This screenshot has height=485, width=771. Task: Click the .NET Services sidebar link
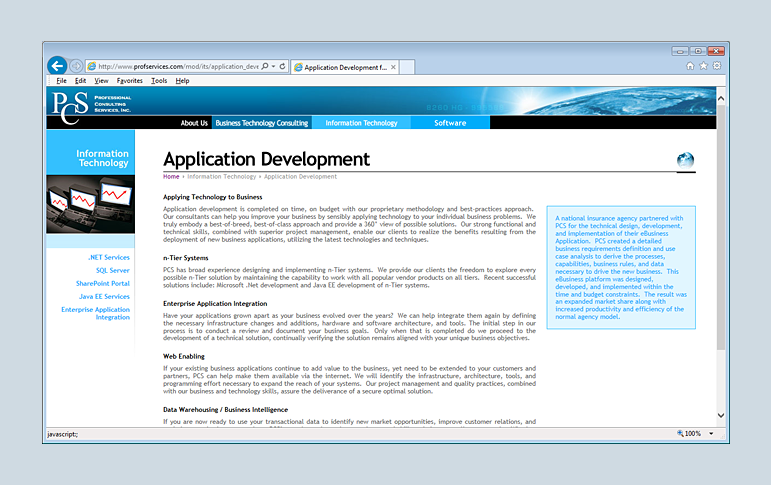click(108, 257)
